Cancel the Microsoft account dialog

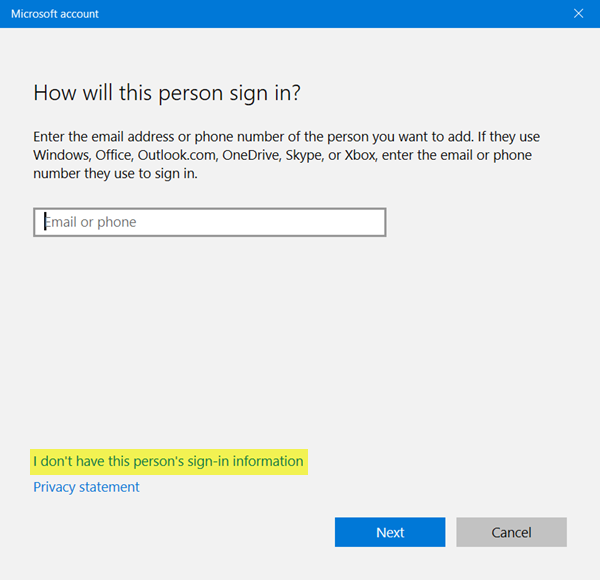511,532
